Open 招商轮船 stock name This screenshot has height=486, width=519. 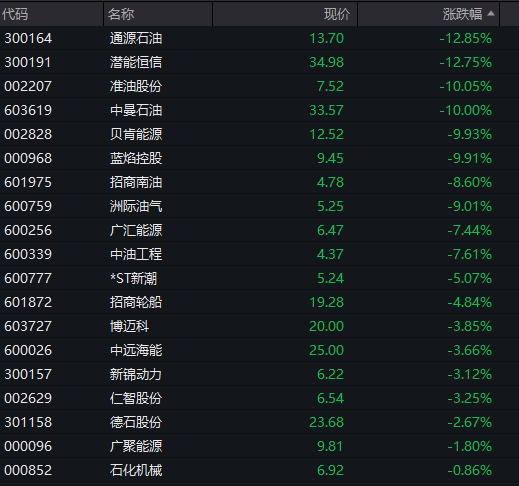pyautogui.click(x=136, y=302)
